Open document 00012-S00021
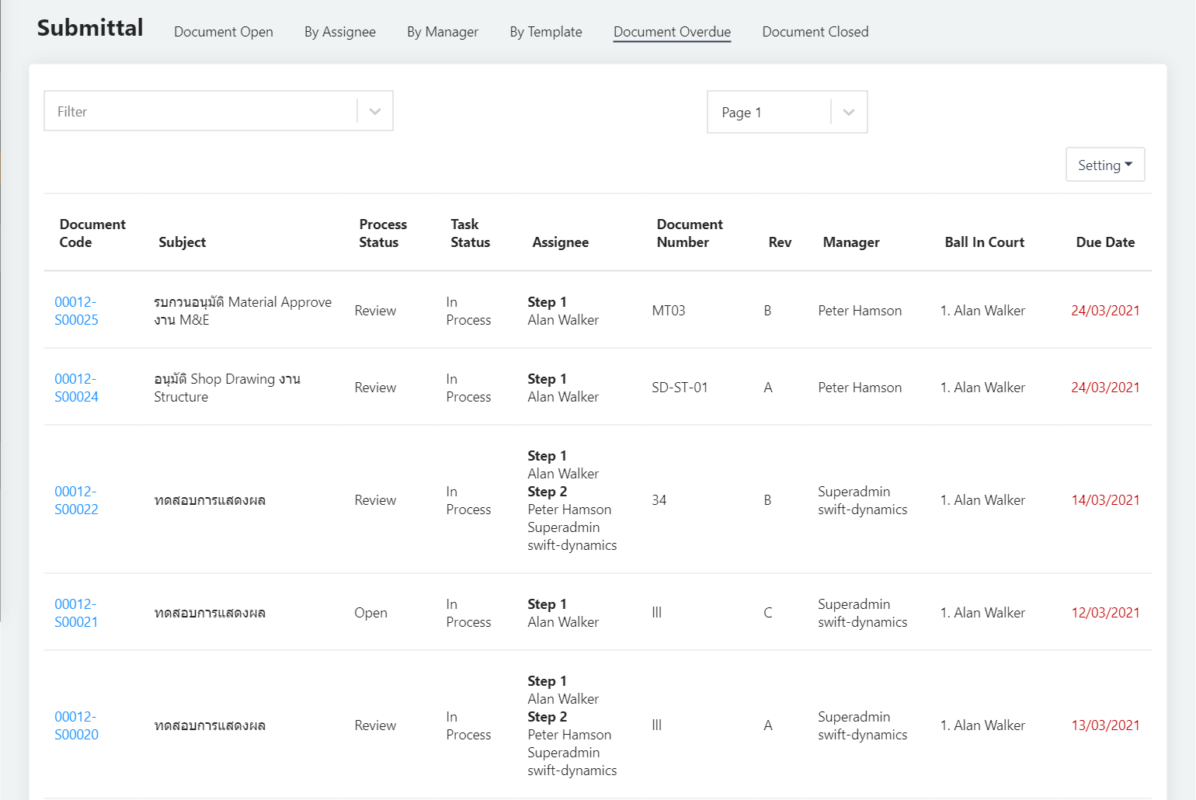 click(77, 612)
